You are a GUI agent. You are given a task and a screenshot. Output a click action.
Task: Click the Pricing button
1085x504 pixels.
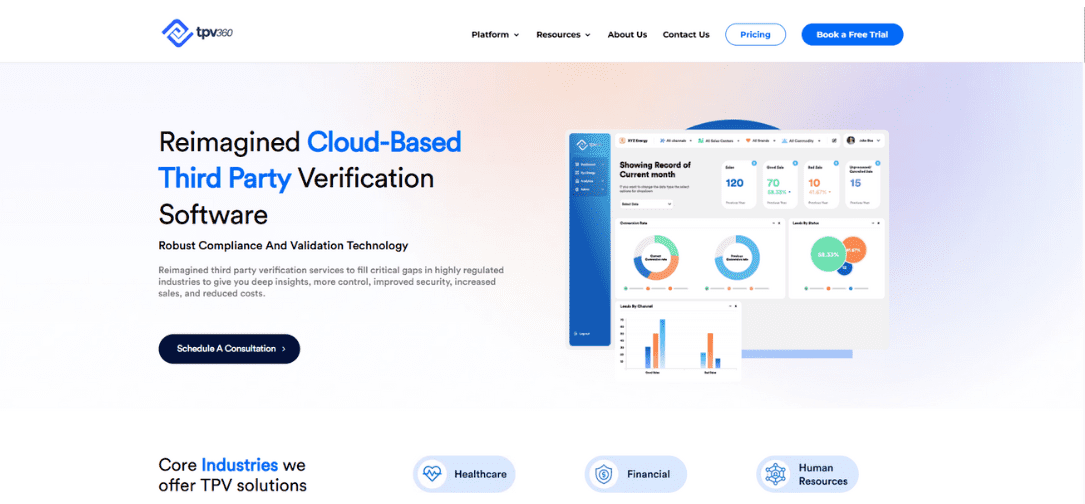[x=755, y=34]
